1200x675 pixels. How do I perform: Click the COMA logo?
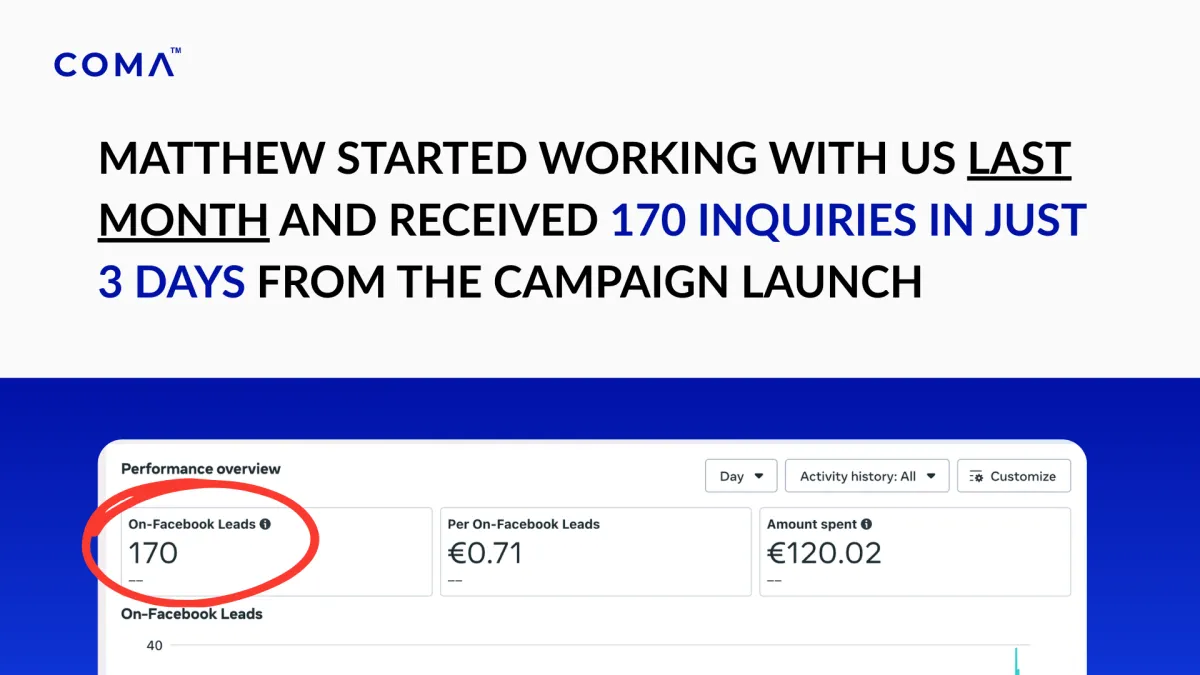click(x=117, y=64)
